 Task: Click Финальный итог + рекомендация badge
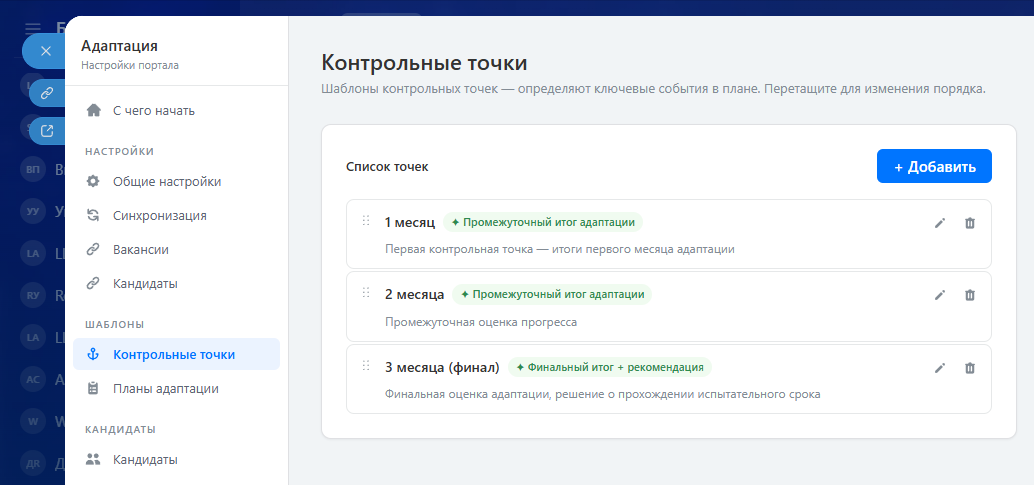[x=610, y=367]
